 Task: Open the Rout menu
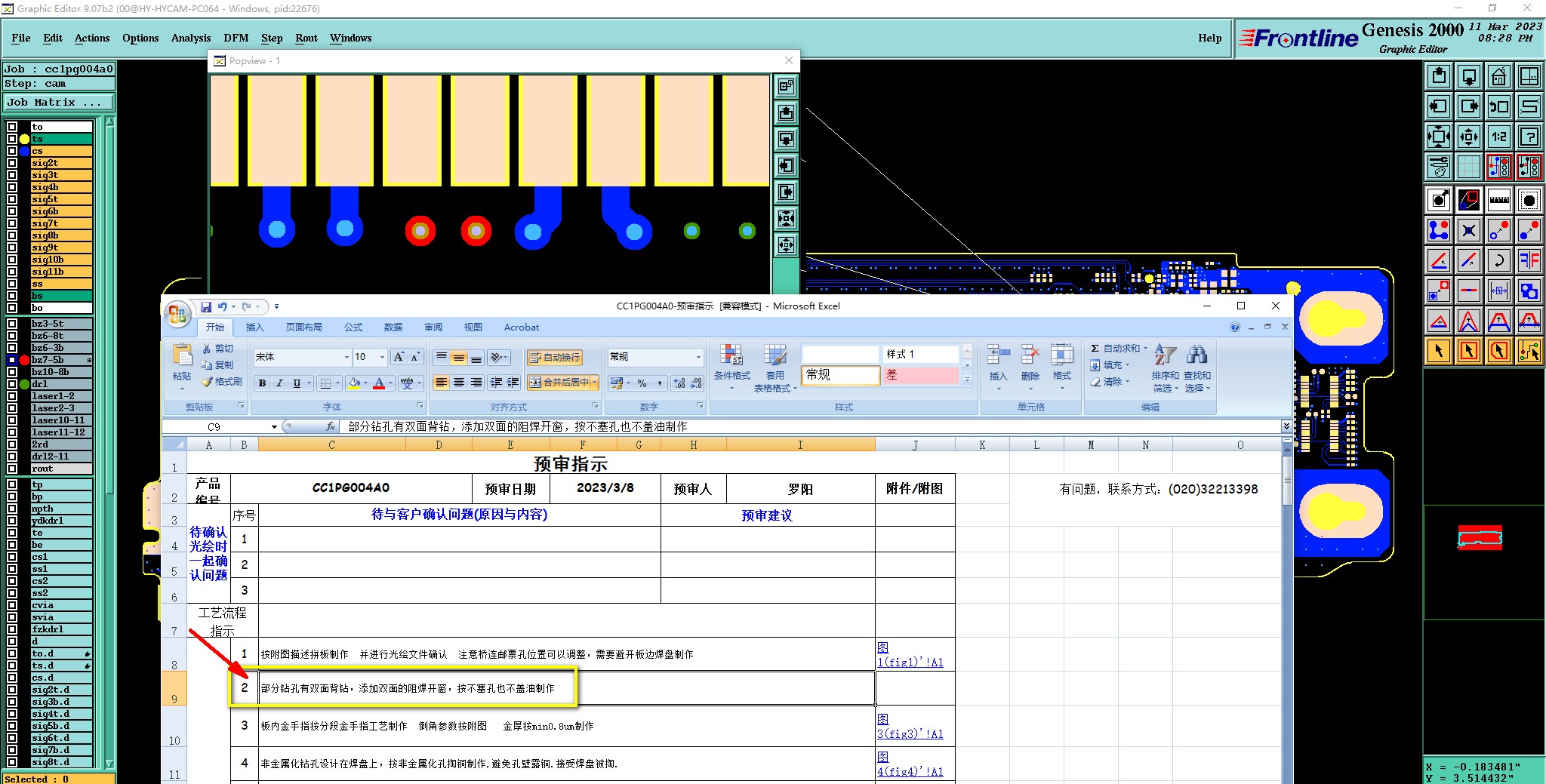(x=306, y=38)
